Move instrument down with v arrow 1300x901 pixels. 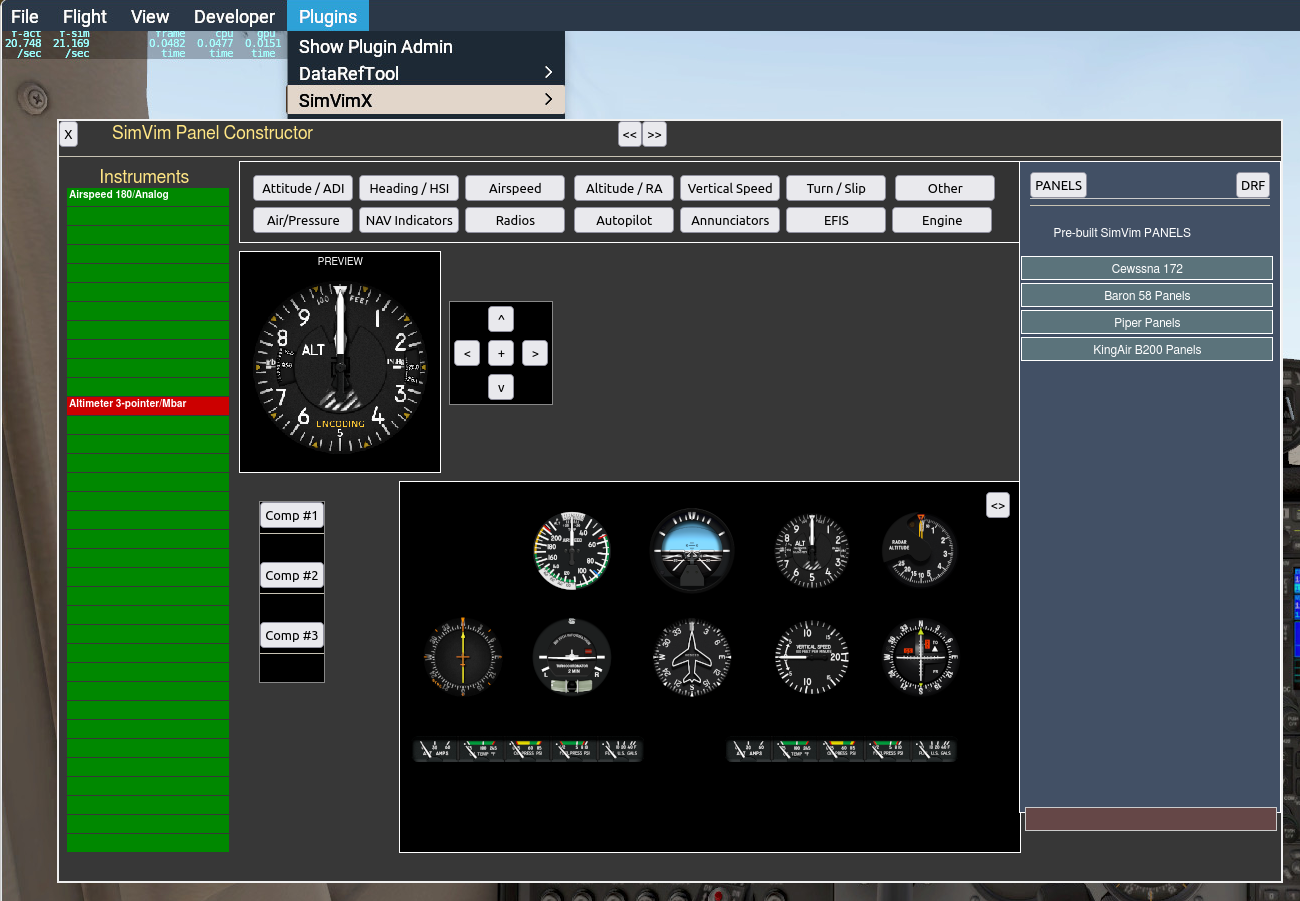501,387
